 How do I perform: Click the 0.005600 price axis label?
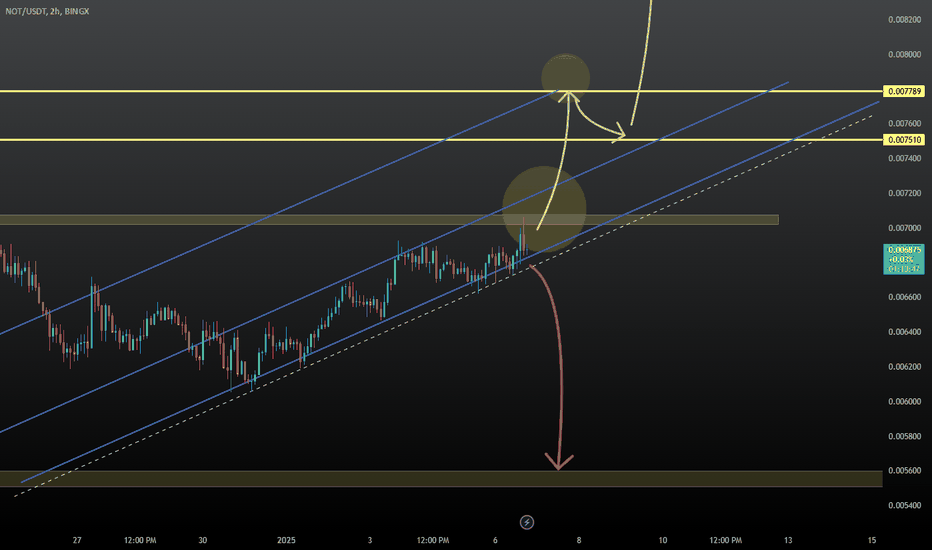point(904,470)
